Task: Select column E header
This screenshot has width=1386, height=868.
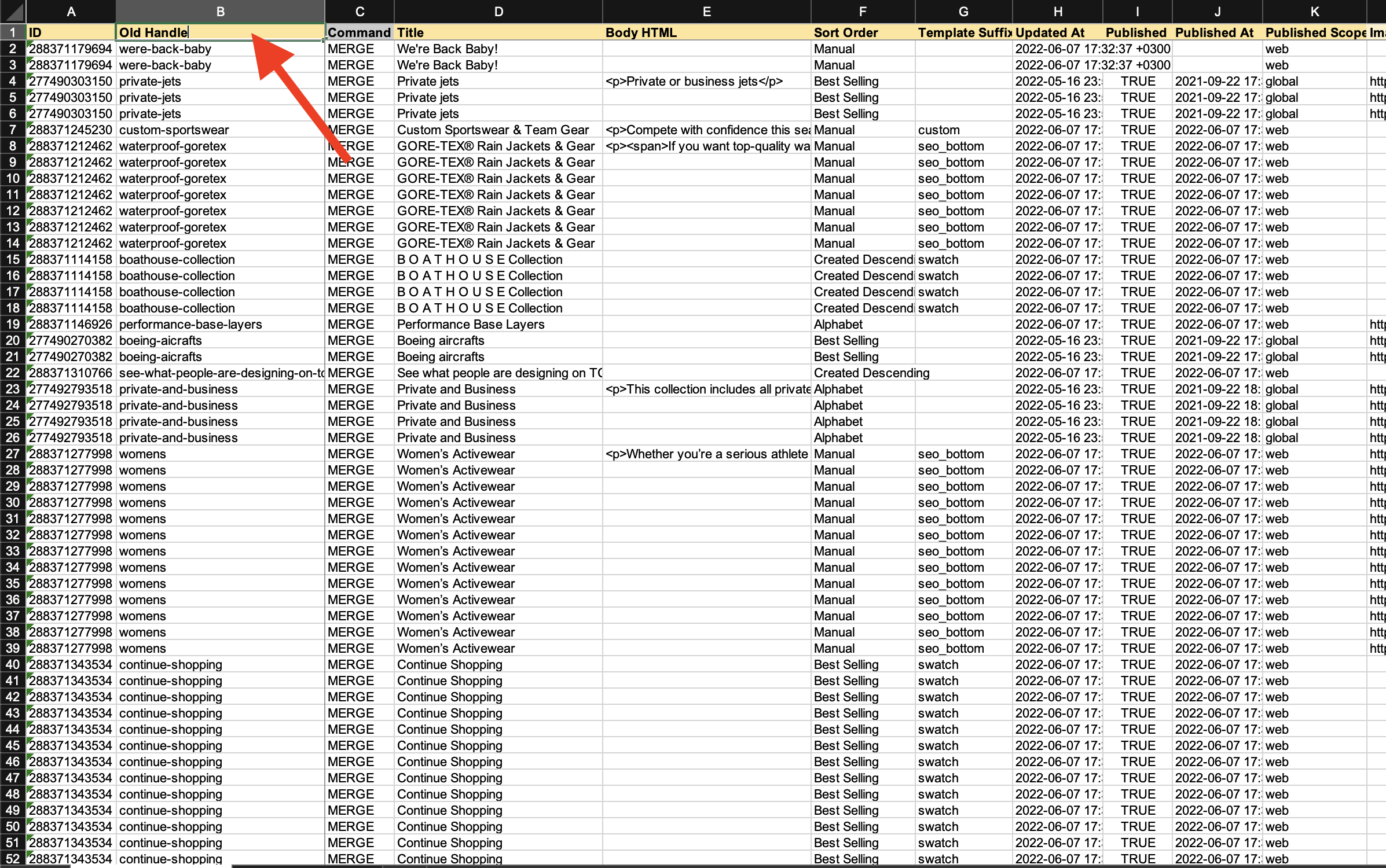Action: [706, 11]
